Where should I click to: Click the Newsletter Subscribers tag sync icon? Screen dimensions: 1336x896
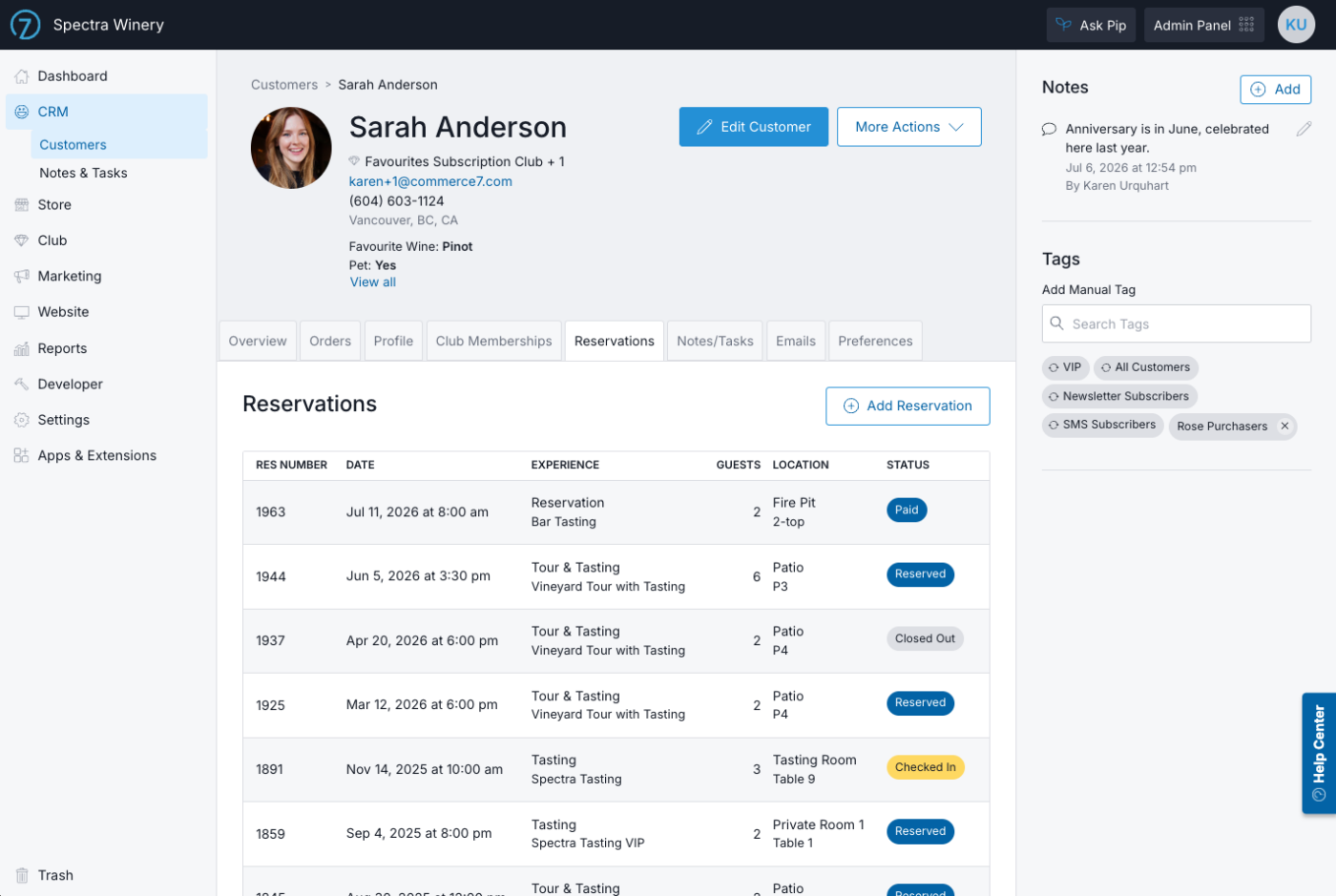1054,396
